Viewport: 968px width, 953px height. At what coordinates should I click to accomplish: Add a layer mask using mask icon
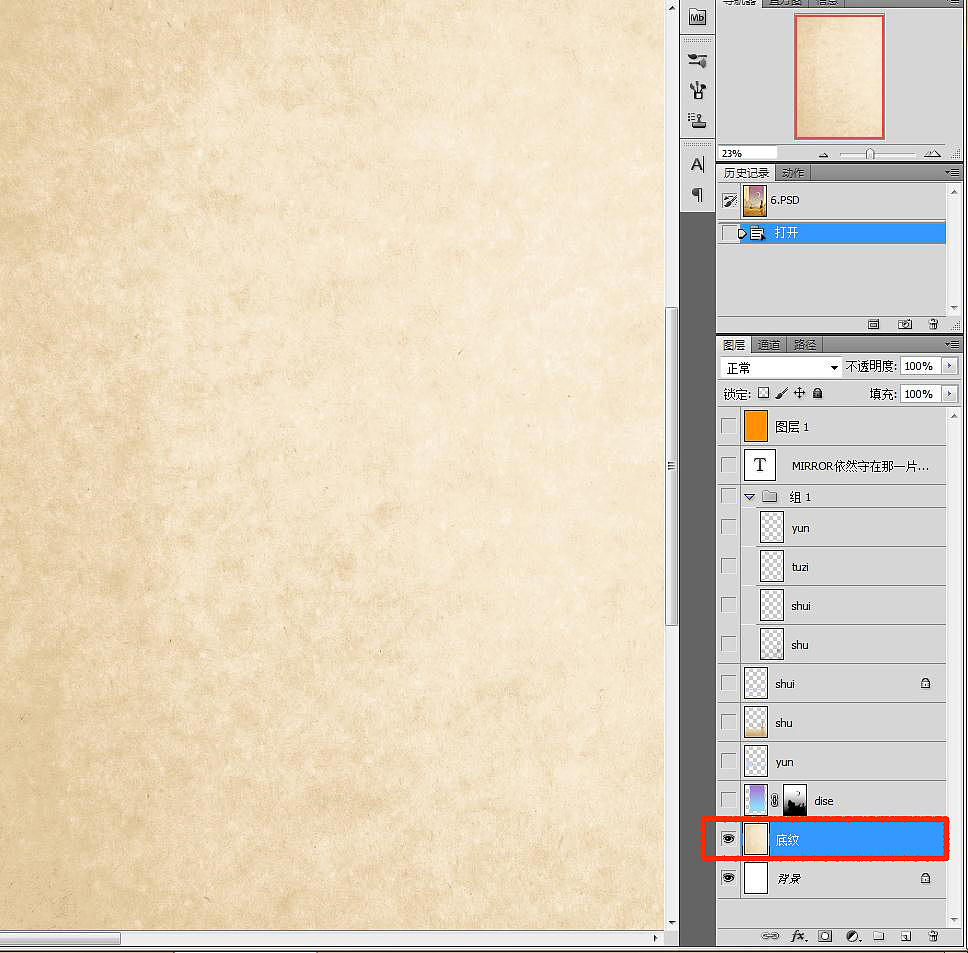[825, 936]
